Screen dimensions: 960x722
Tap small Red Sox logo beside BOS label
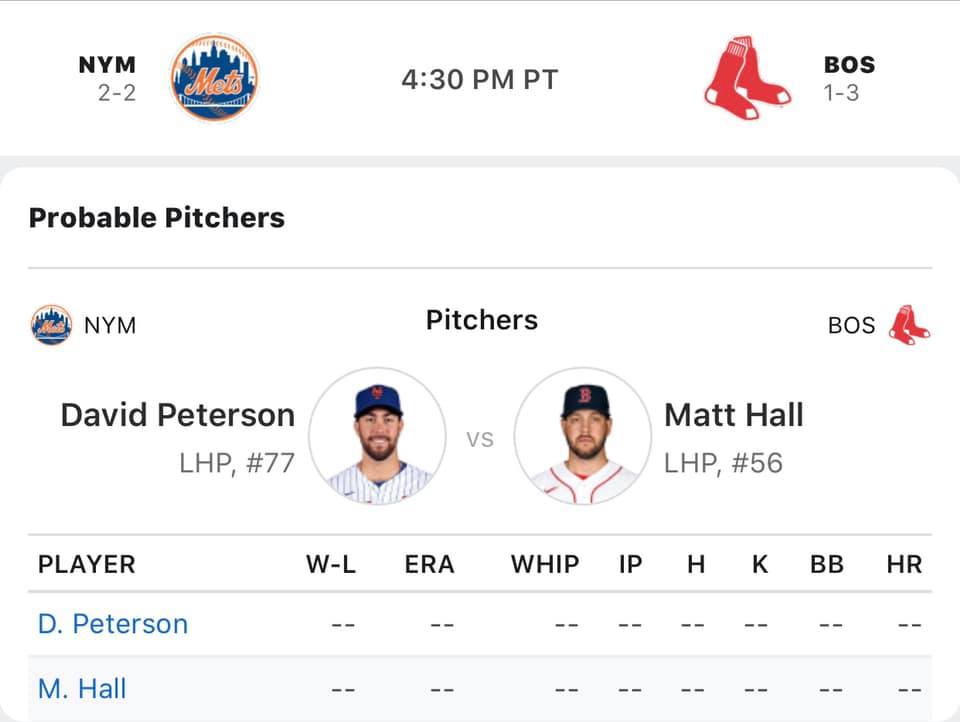[909, 325]
